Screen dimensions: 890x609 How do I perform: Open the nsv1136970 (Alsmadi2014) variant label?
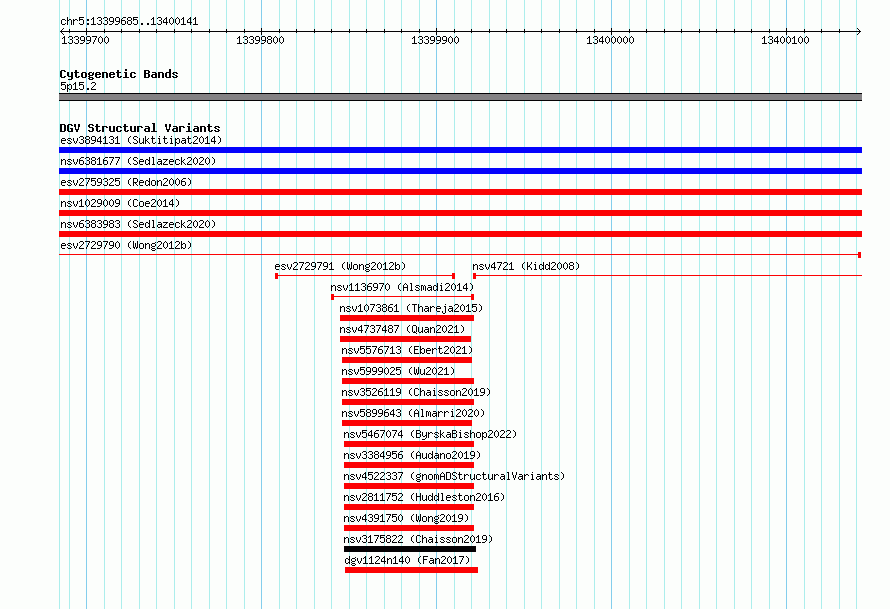[402, 287]
